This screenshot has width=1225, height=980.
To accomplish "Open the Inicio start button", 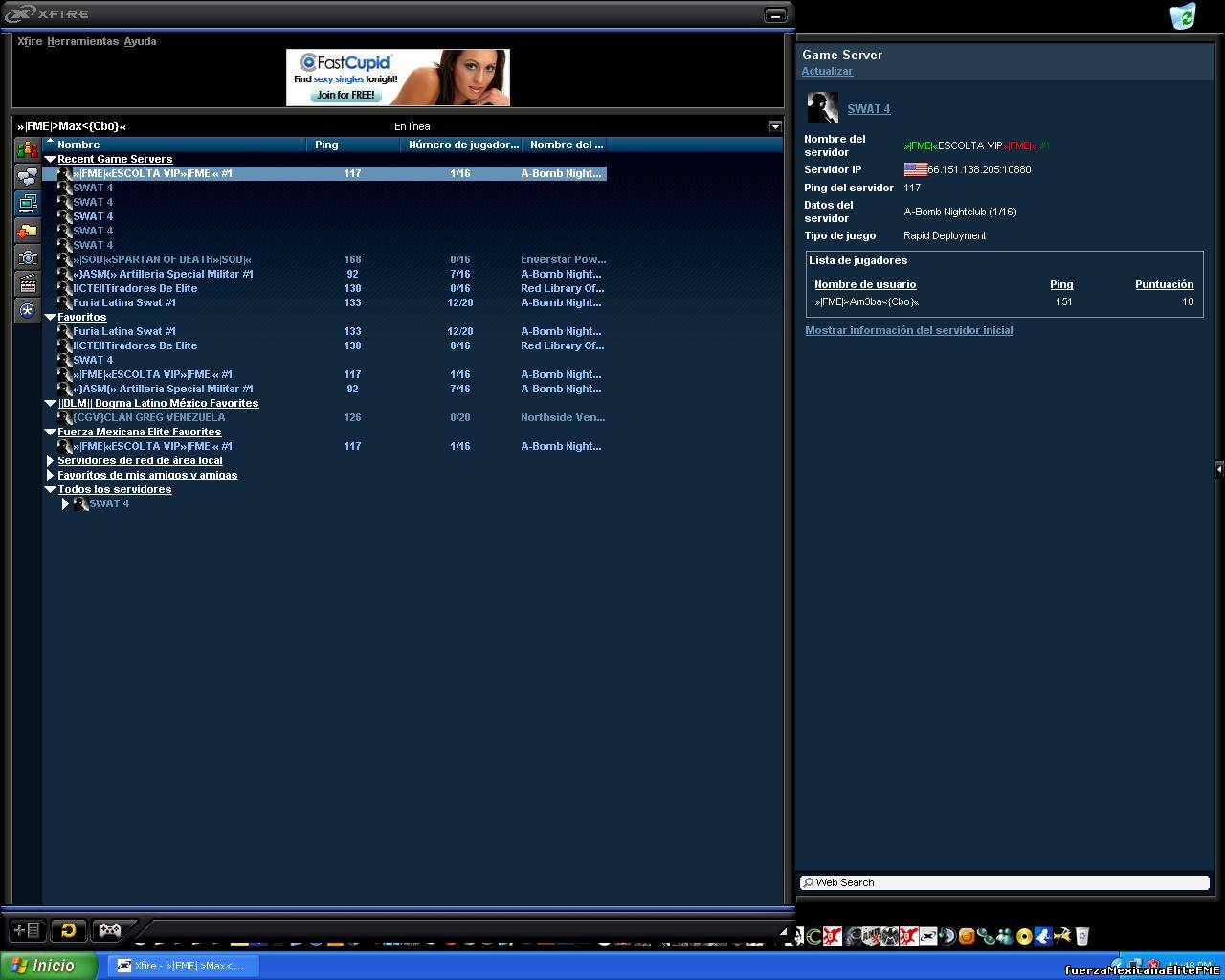I will click(x=48, y=966).
